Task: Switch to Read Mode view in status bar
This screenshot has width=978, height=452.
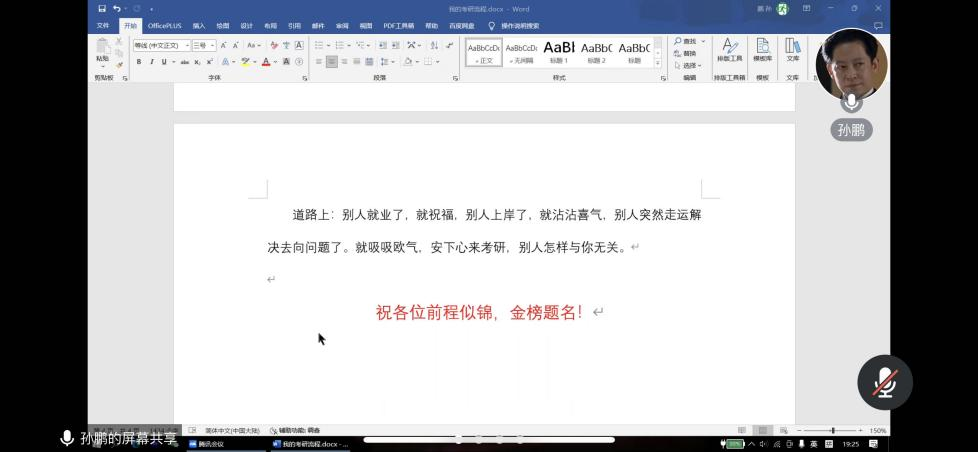Action: coord(742,430)
